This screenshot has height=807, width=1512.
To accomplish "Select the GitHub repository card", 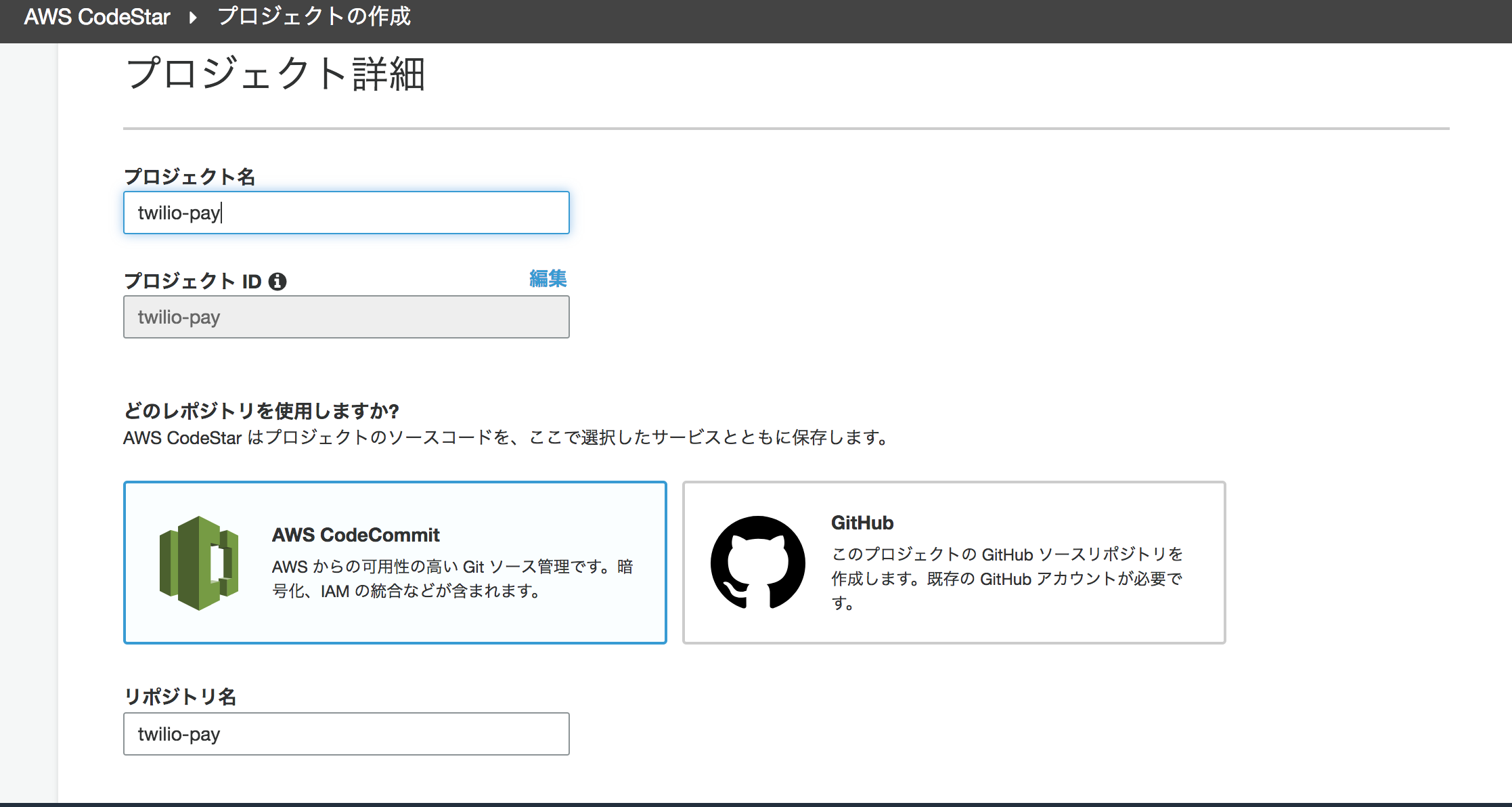I will click(954, 563).
